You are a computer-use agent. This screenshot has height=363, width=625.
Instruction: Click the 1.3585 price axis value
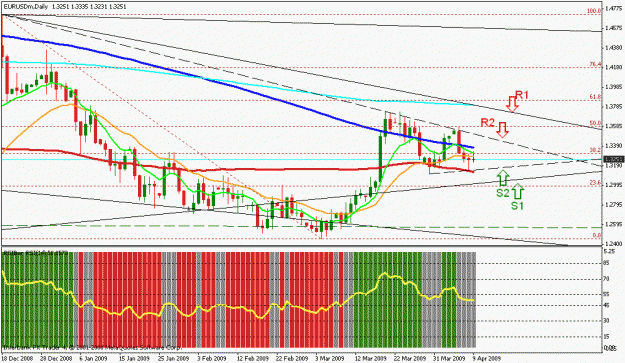[x=613, y=126]
